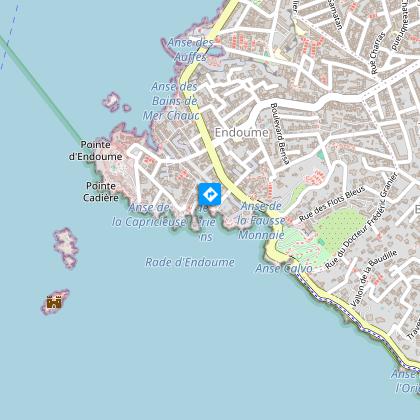This screenshot has height=420, width=420.
Task: Click the larger pink island west of coast
Action: pos(66,248)
